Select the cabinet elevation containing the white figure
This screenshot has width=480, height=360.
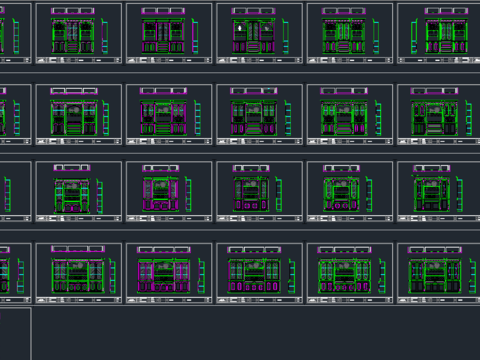click(253, 36)
